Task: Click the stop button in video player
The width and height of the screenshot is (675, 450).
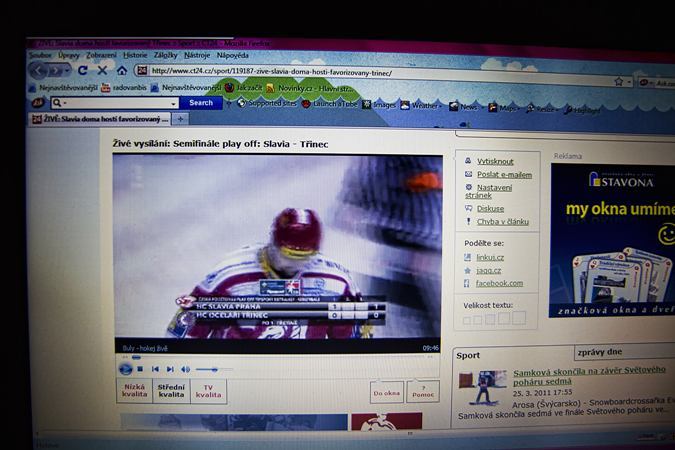Action: point(140,369)
